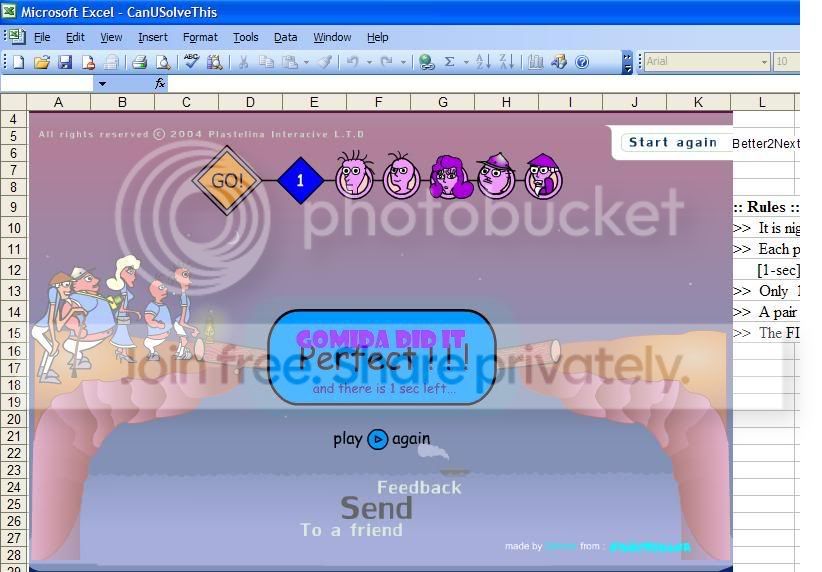Click the last purple face with glasses and hat
The image size is (822, 572).
543,176
